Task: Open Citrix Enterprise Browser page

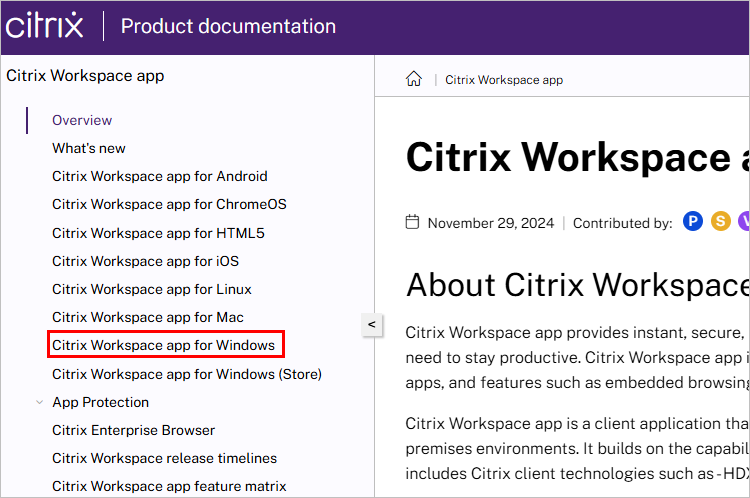Action: tap(133, 430)
